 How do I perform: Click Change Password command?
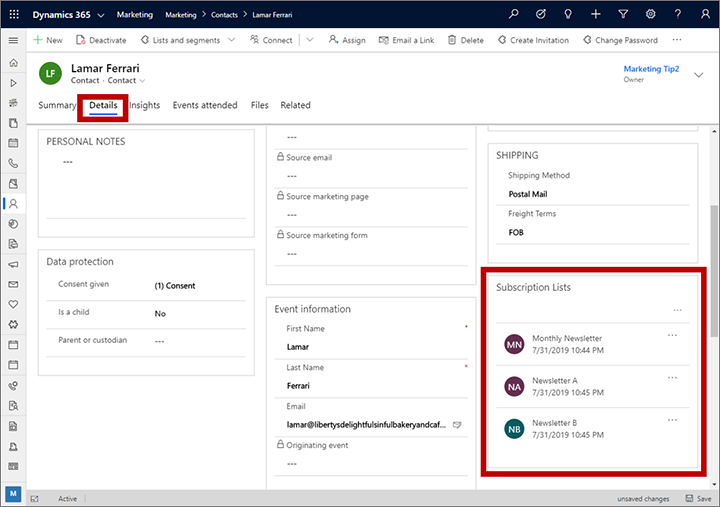click(620, 40)
